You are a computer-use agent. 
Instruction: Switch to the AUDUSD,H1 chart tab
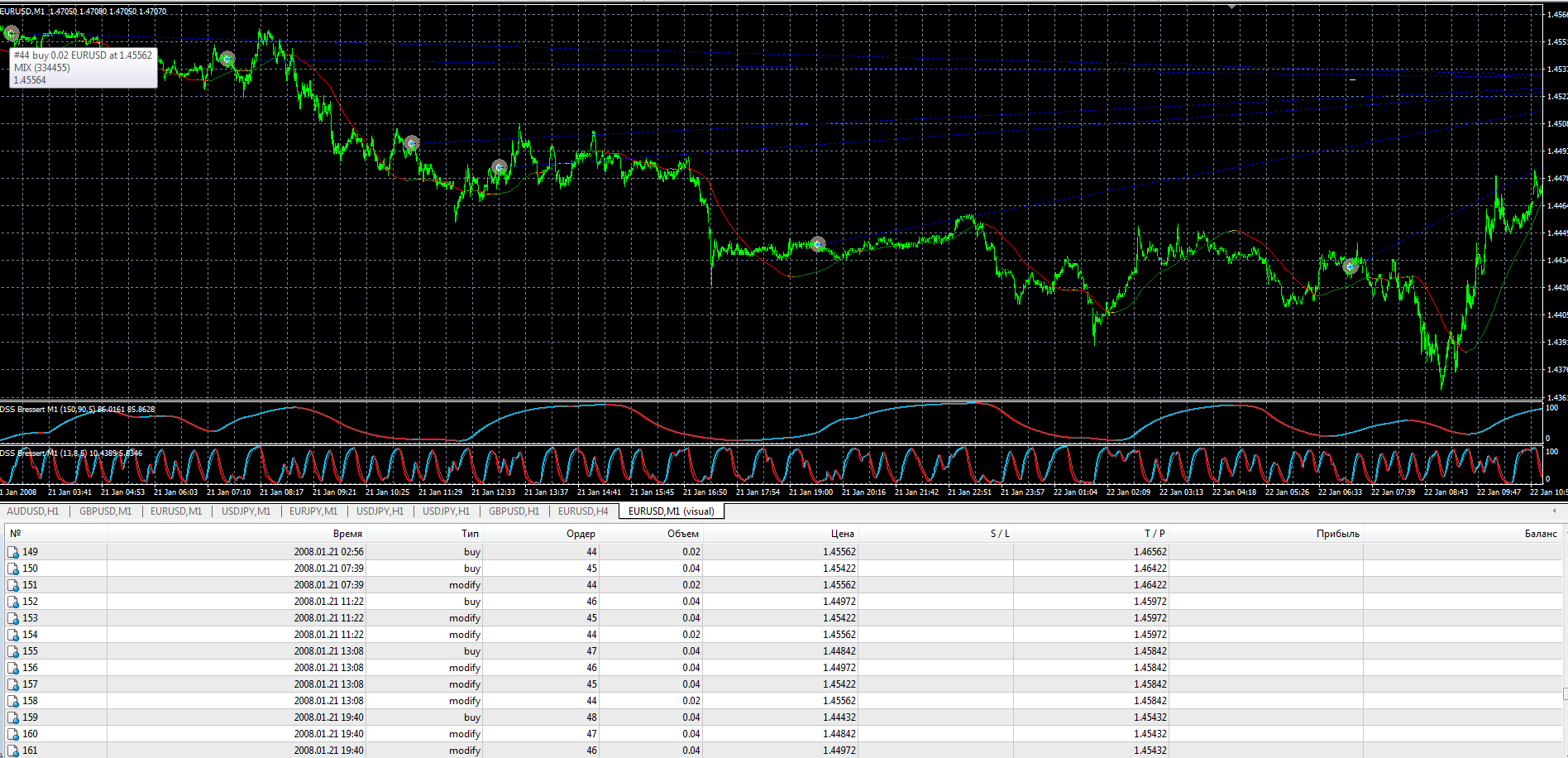[33, 511]
